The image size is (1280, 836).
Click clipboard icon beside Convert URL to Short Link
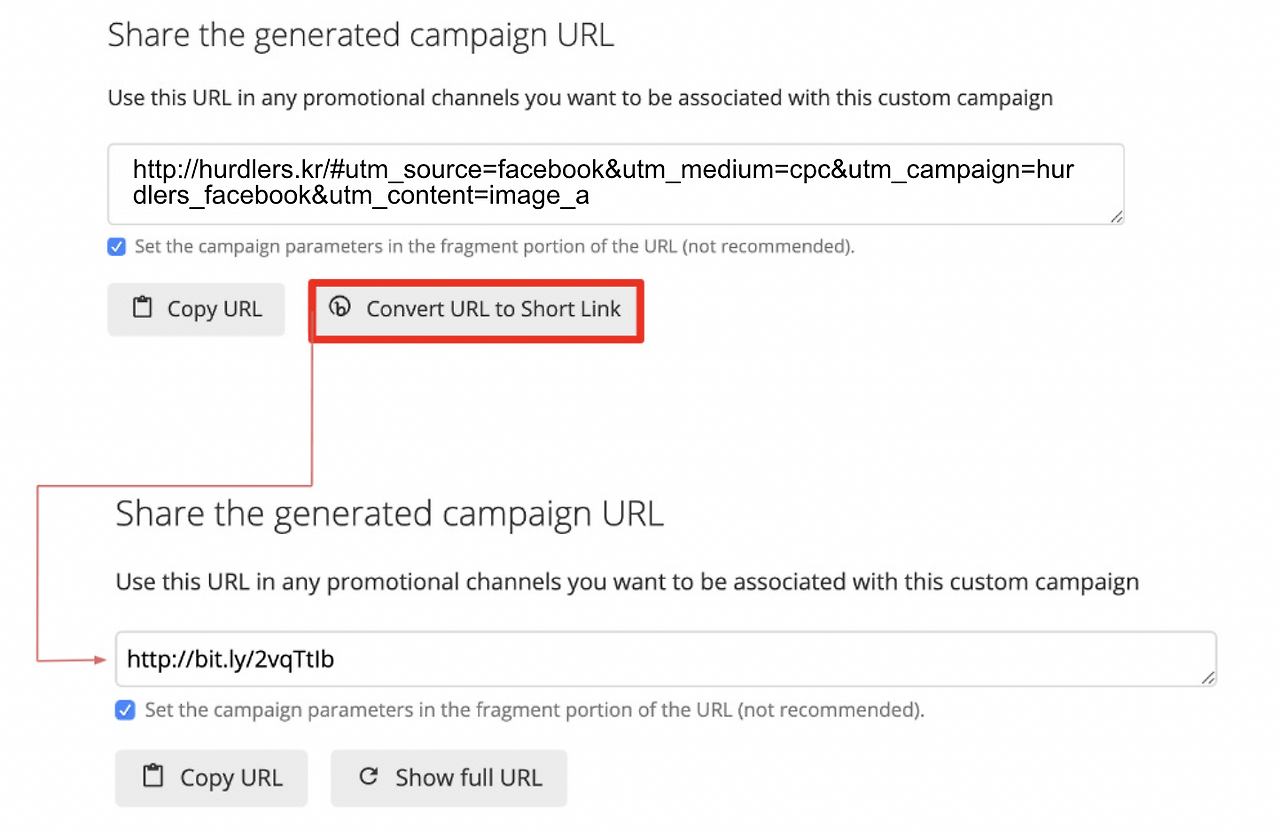[143, 308]
